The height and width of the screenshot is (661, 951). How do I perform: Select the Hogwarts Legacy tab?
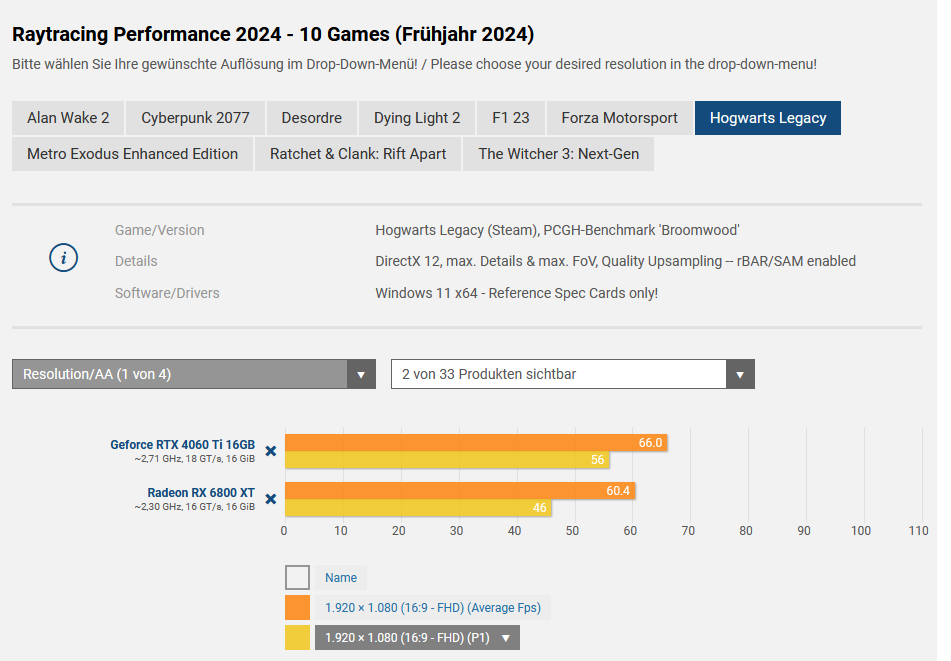coord(768,118)
